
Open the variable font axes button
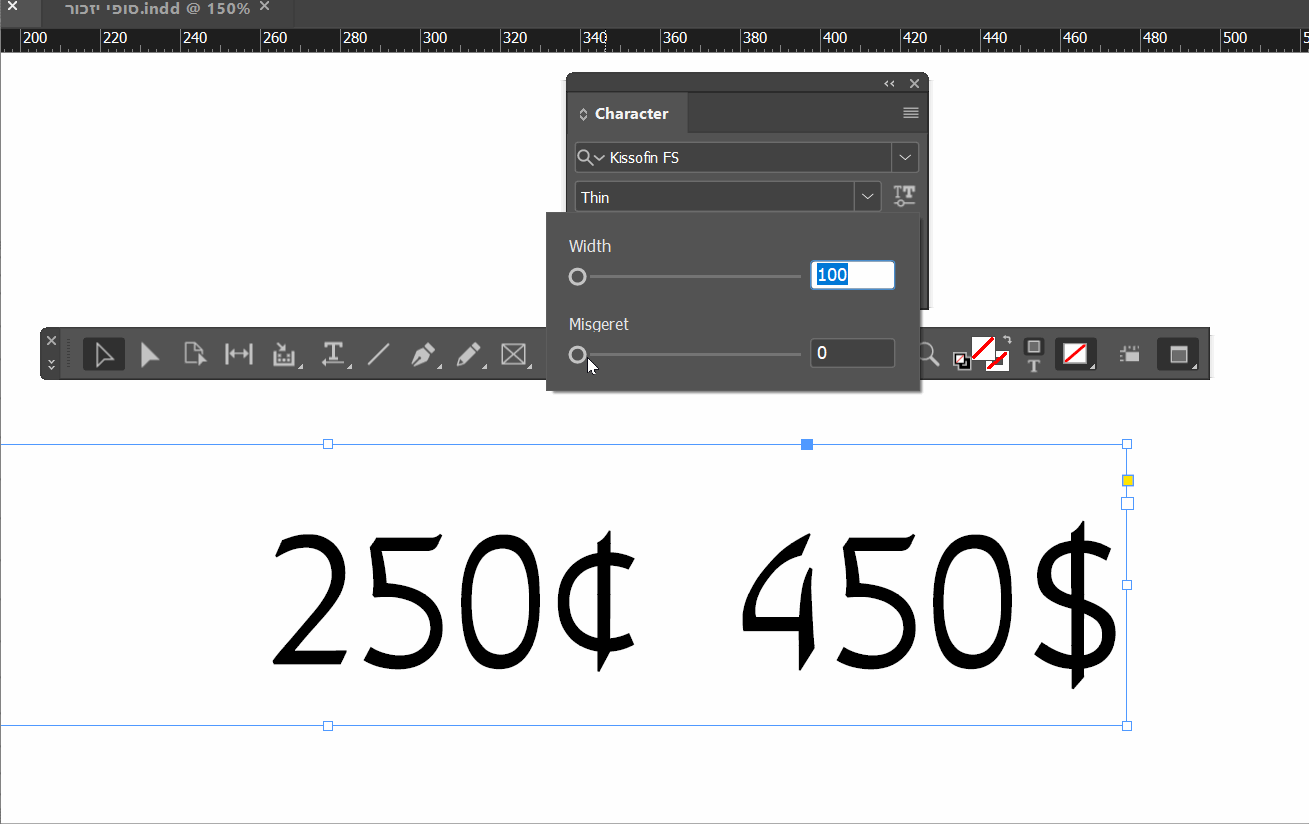[904, 196]
